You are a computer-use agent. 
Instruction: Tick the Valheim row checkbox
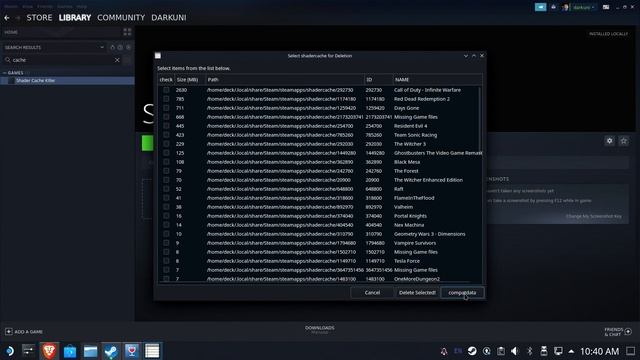tap(166, 207)
